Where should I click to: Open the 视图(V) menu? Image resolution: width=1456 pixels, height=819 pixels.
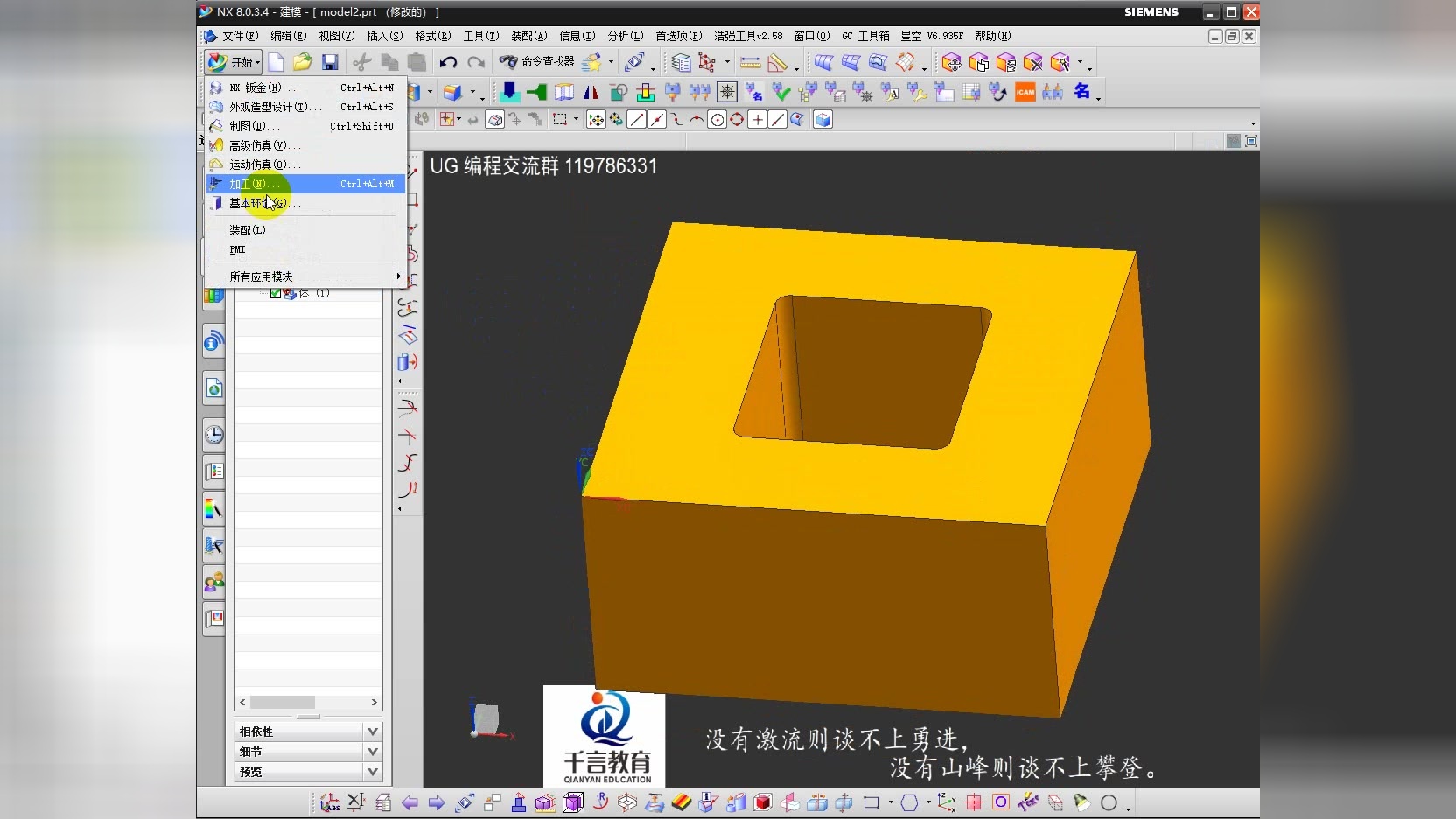coord(336,36)
